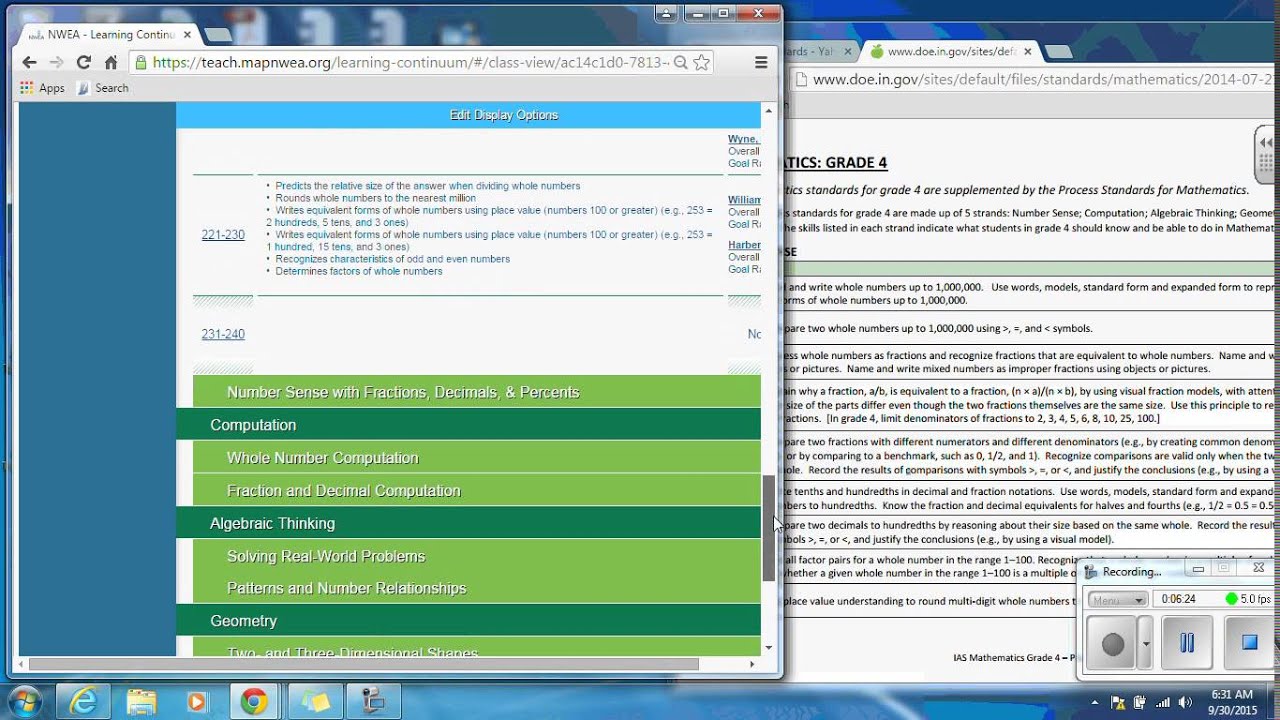The width and height of the screenshot is (1280, 720).
Task: Click the teach.mapnwea.org address bar
Action: pos(410,62)
